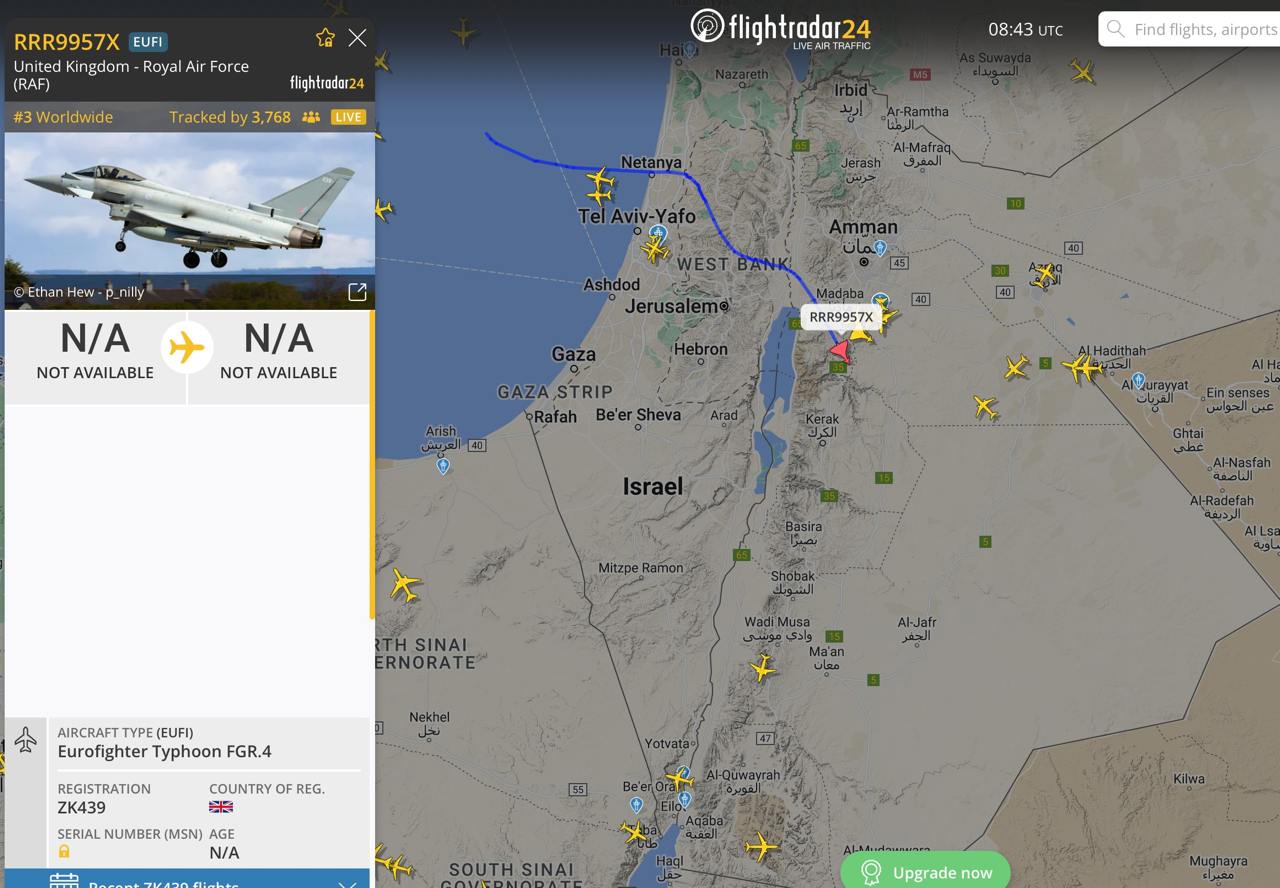Click the LIVE badge in panel header
This screenshot has width=1280, height=888.
(x=349, y=117)
